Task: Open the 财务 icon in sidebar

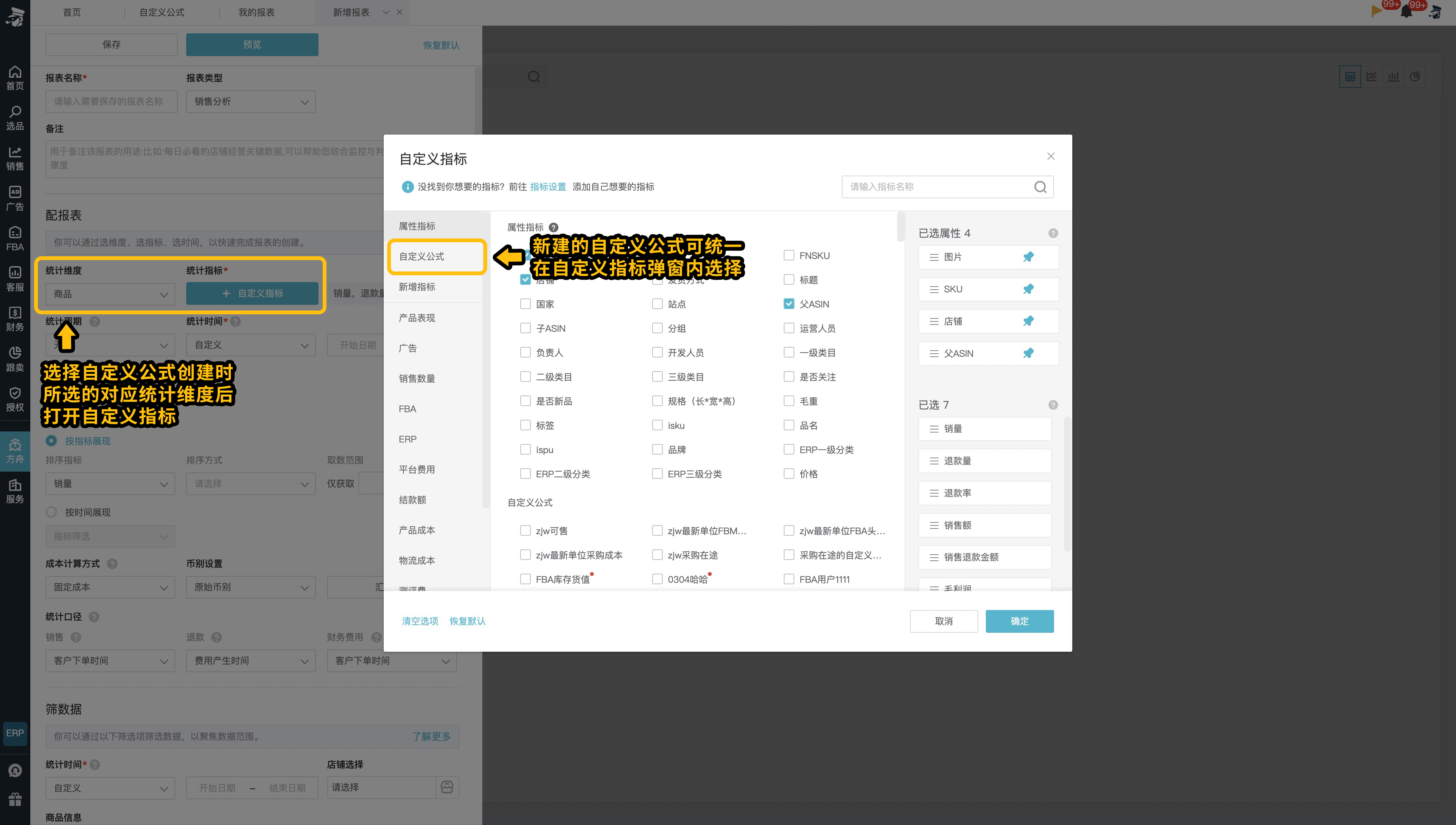Action: click(15, 313)
